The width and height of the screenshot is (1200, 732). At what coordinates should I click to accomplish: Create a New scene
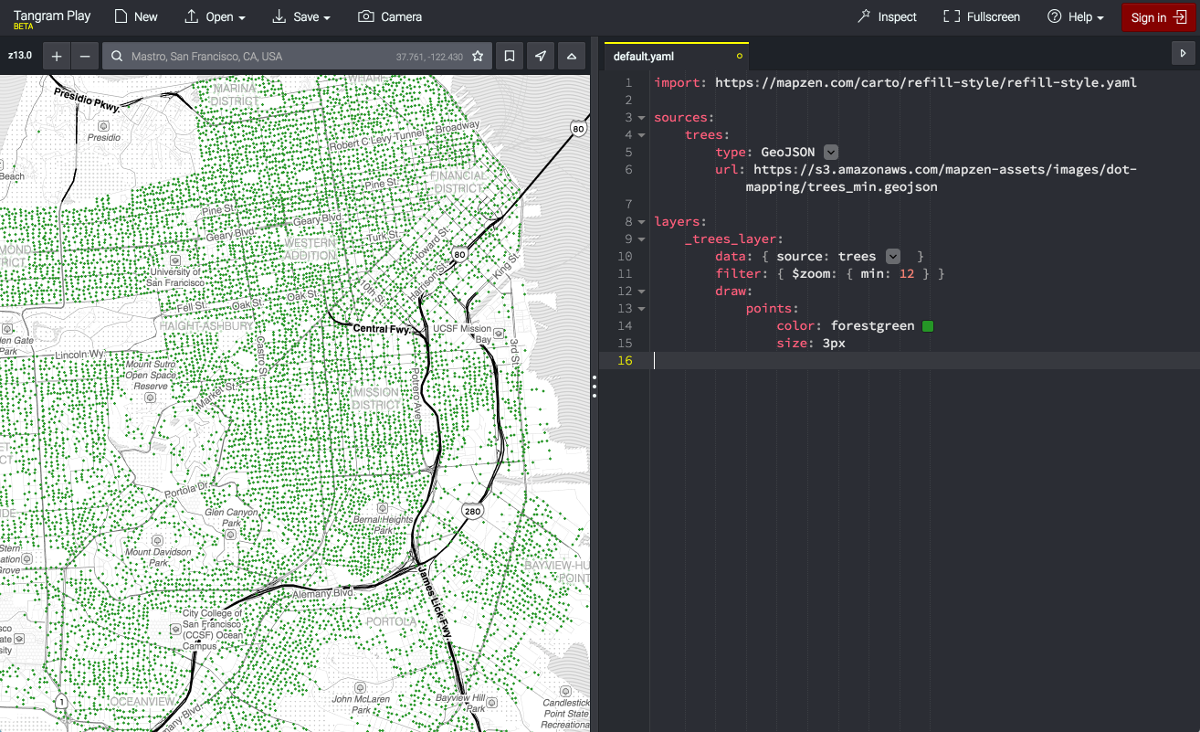point(136,17)
